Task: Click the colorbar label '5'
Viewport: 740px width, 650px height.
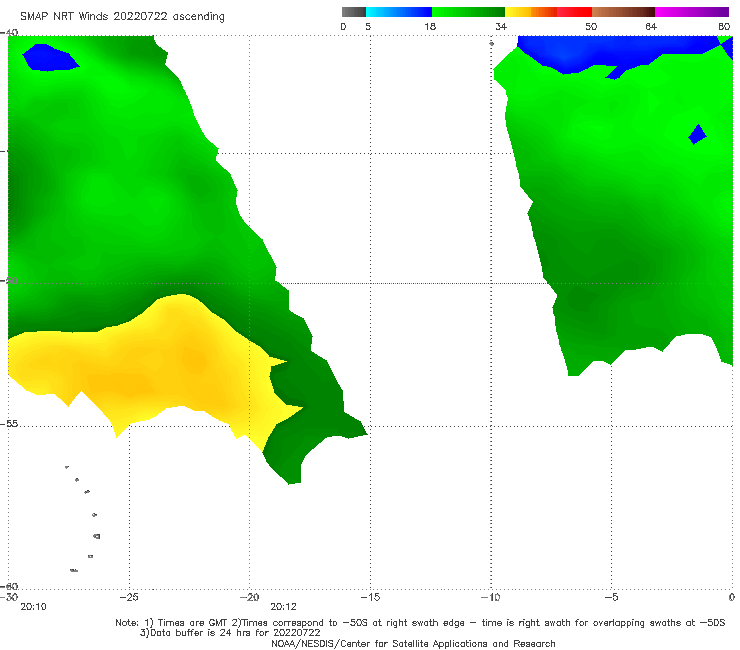Action: [368, 26]
